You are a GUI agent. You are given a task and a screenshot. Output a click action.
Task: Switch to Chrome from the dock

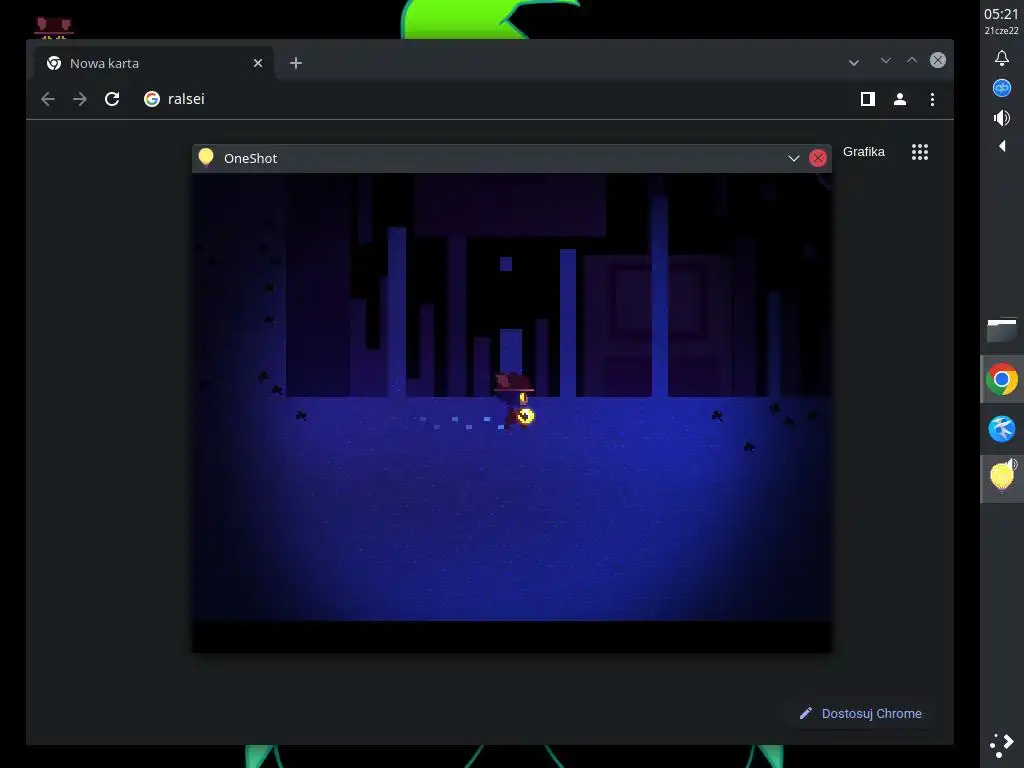[x=1002, y=379]
